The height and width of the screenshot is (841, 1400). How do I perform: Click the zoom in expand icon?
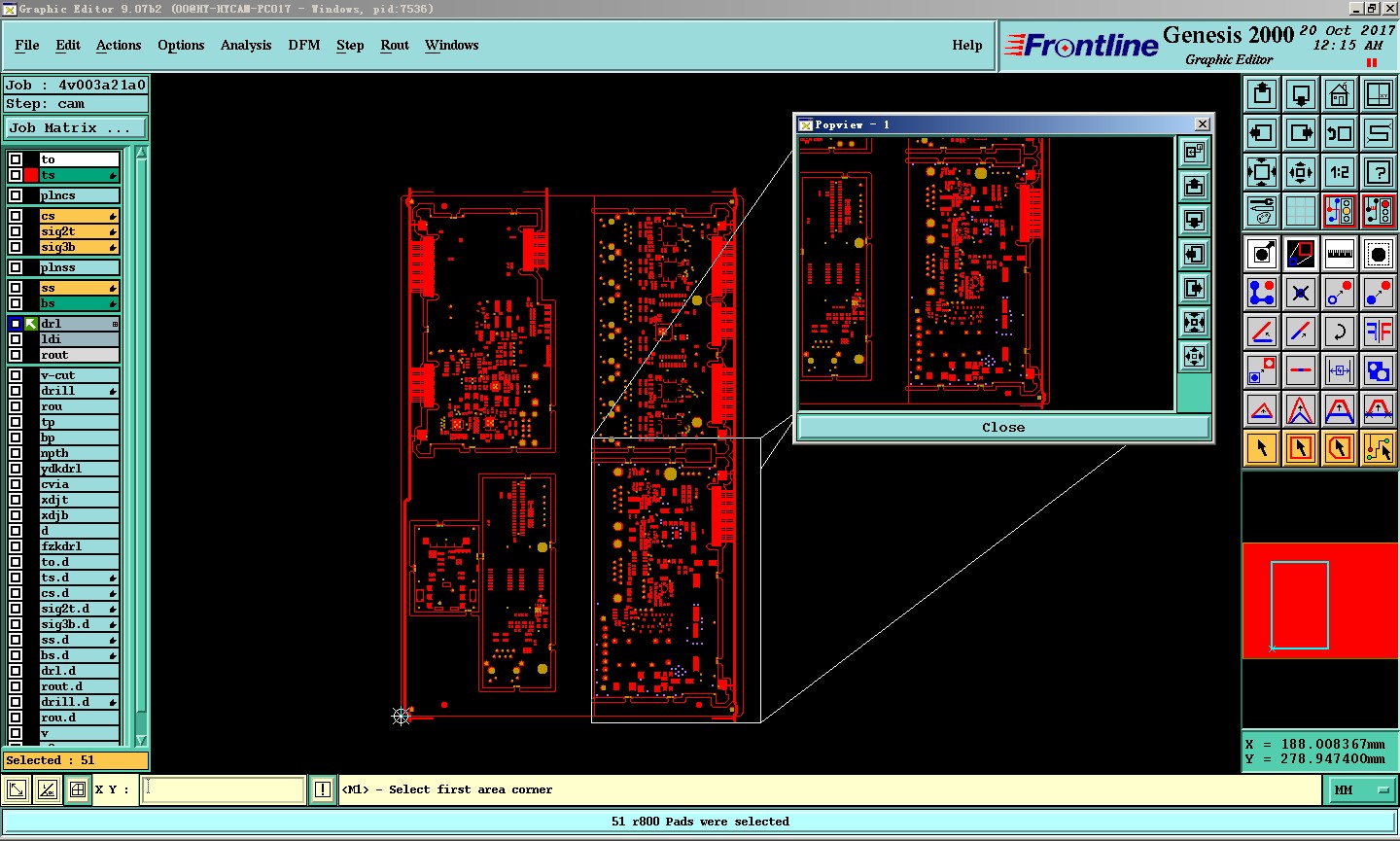click(x=1262, y=172)
